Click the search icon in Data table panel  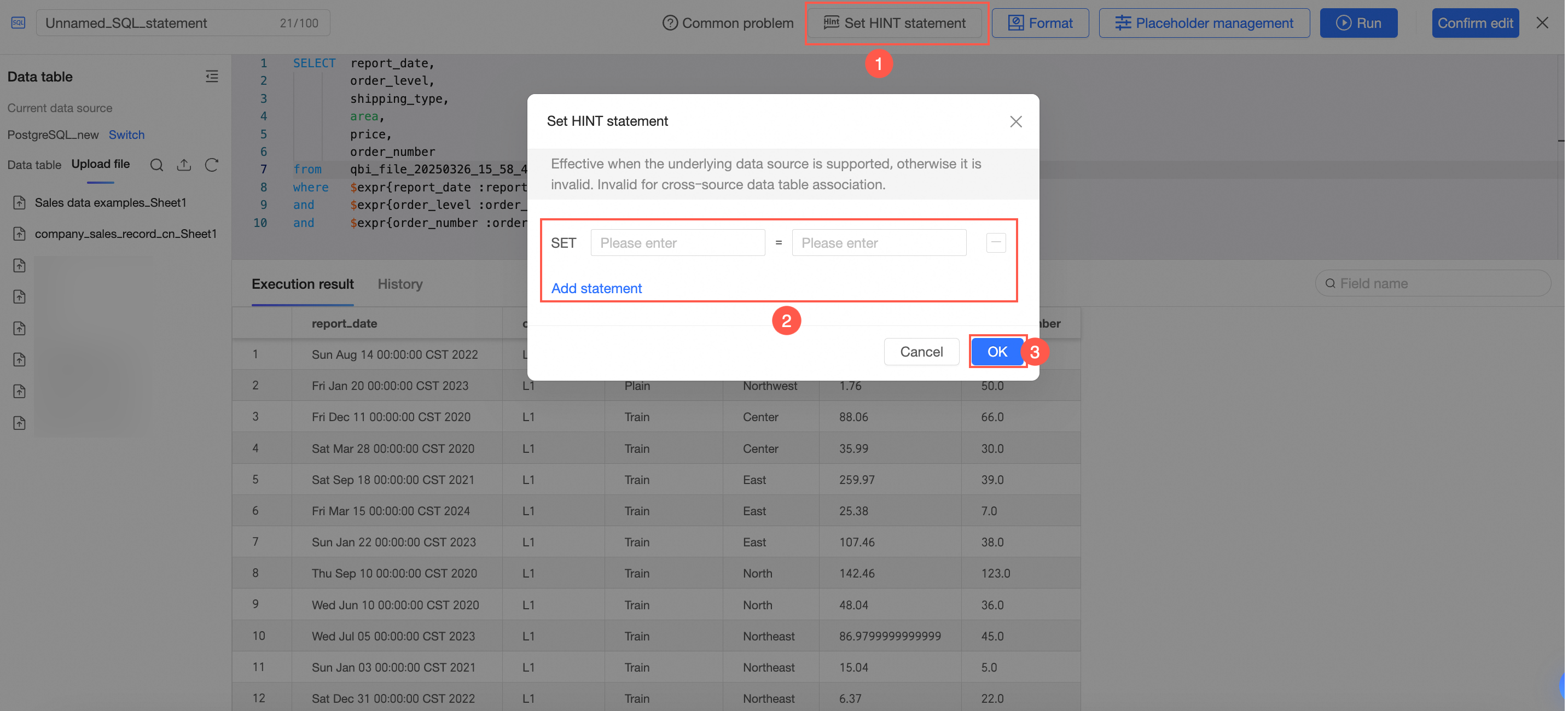coord(156,165)
